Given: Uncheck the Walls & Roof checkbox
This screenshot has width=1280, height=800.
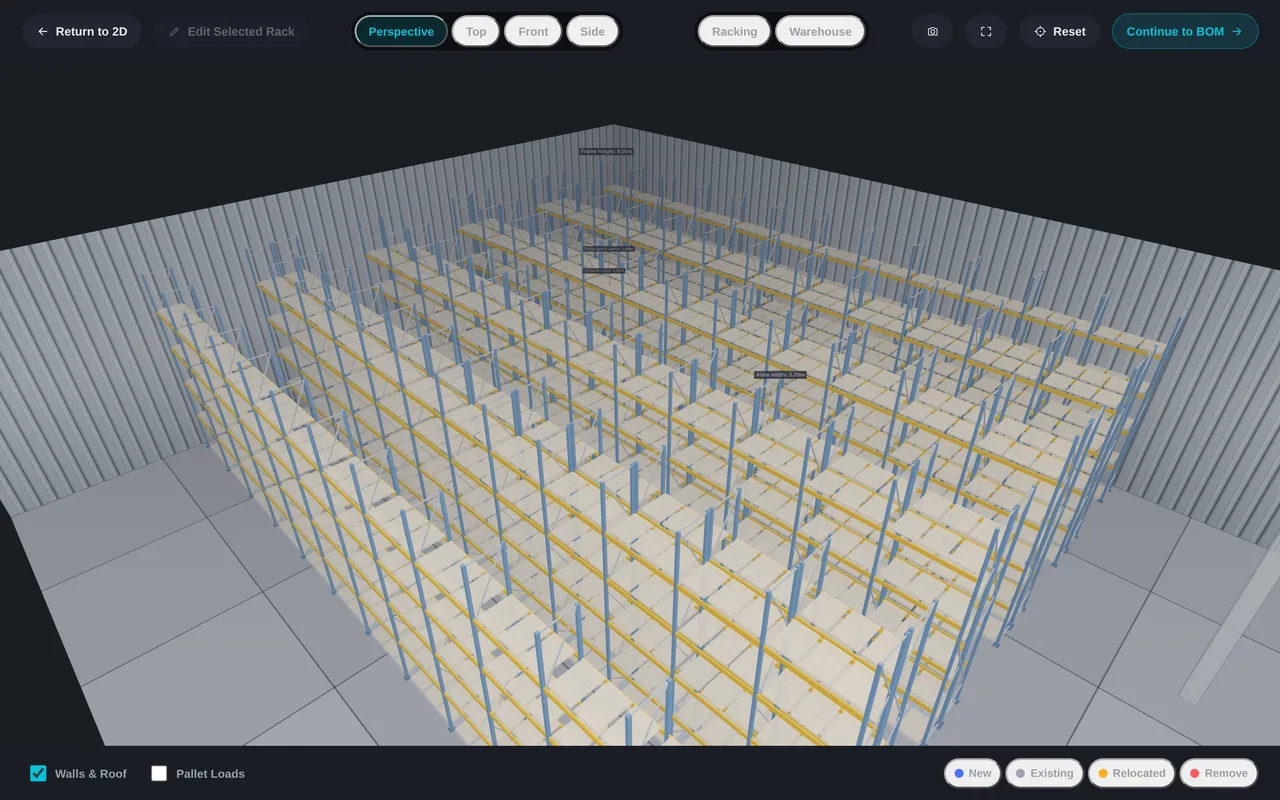Looking at the screenshot, I should [38, 773].
